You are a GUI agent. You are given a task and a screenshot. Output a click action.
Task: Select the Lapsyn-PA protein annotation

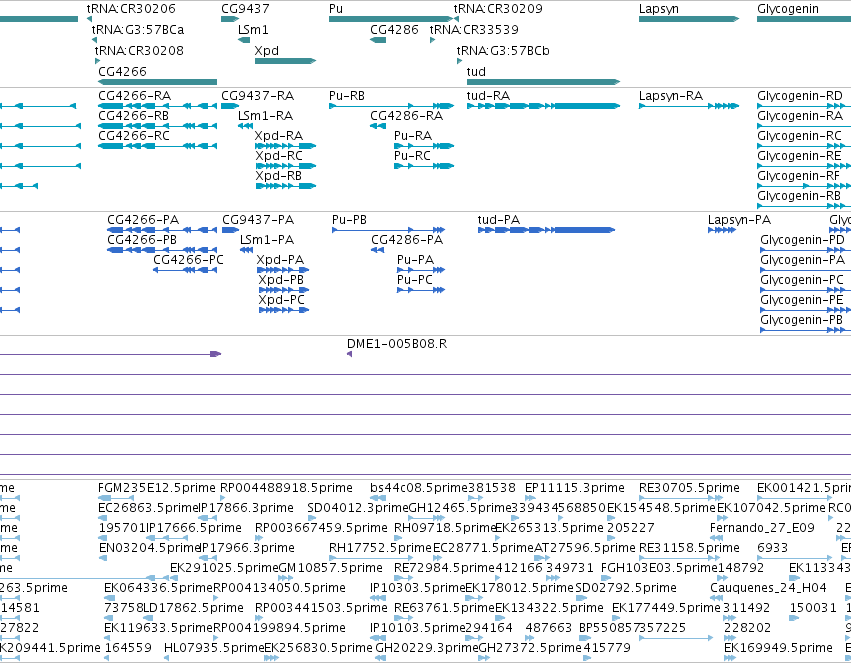(x=722, y=230)
